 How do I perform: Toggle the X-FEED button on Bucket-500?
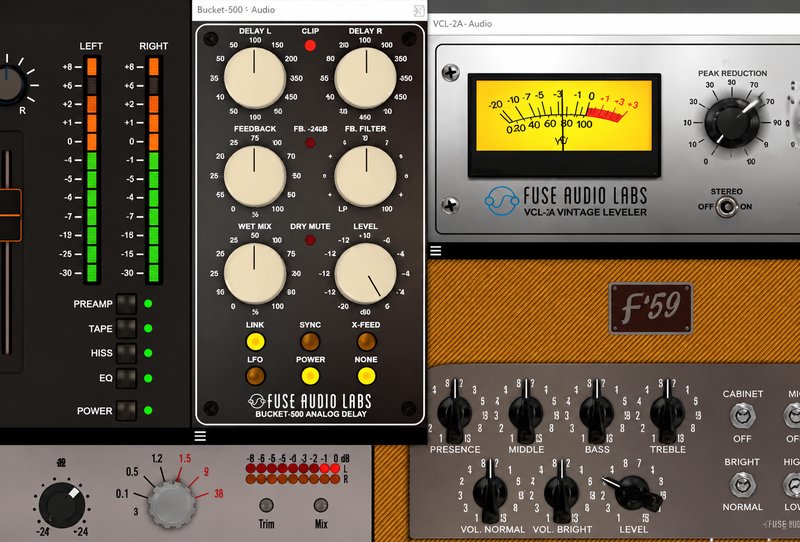(366, 341)
